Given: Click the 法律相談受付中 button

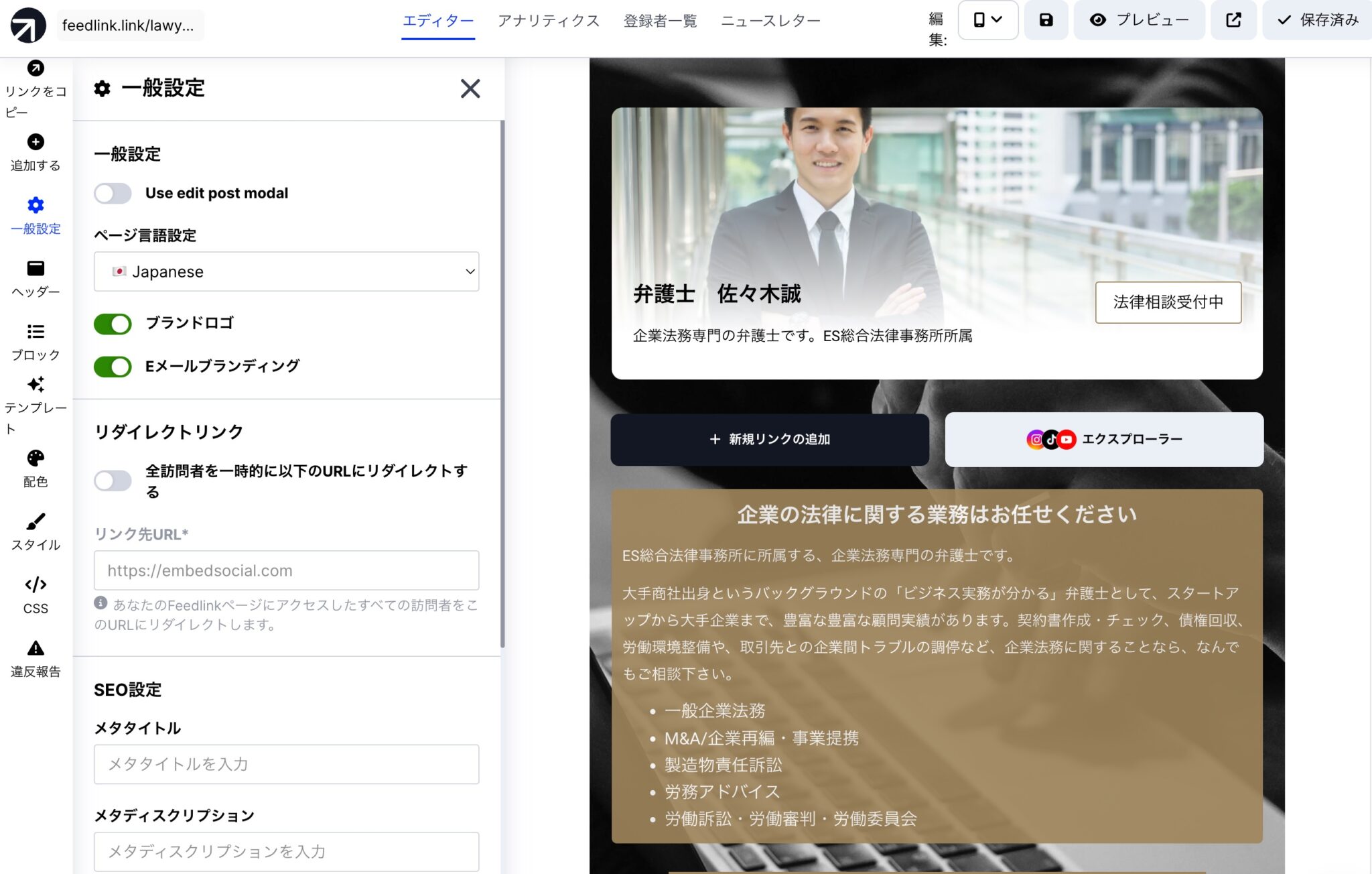Looking at the screenshot, I should [1168, 302].
